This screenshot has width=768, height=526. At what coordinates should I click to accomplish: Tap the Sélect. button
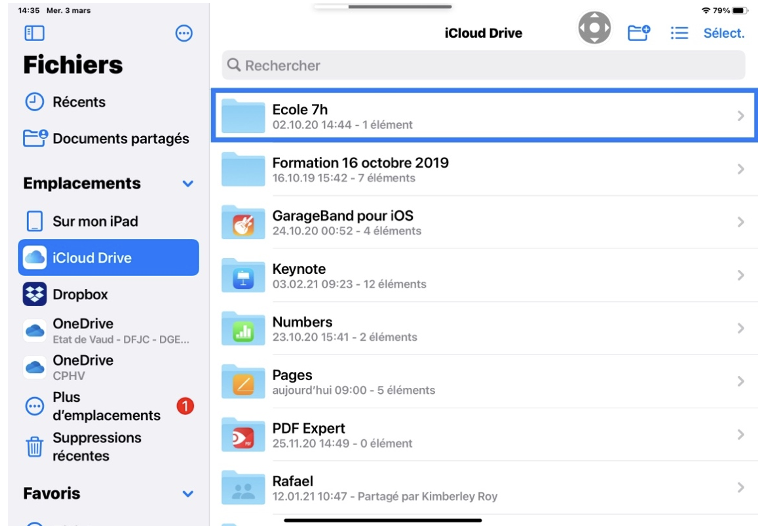pos(723,33)
